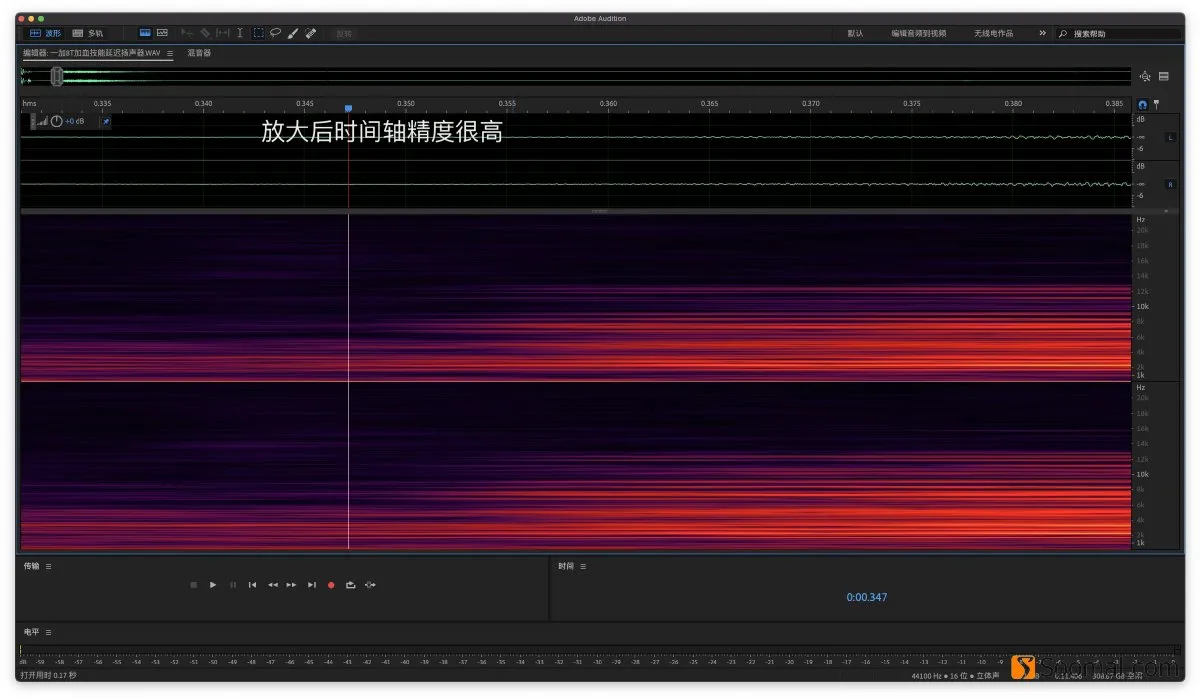This screenshot has width=1200, height=699.
Task: Click the zoom navigator icon right of overview
Action: 1145,77
